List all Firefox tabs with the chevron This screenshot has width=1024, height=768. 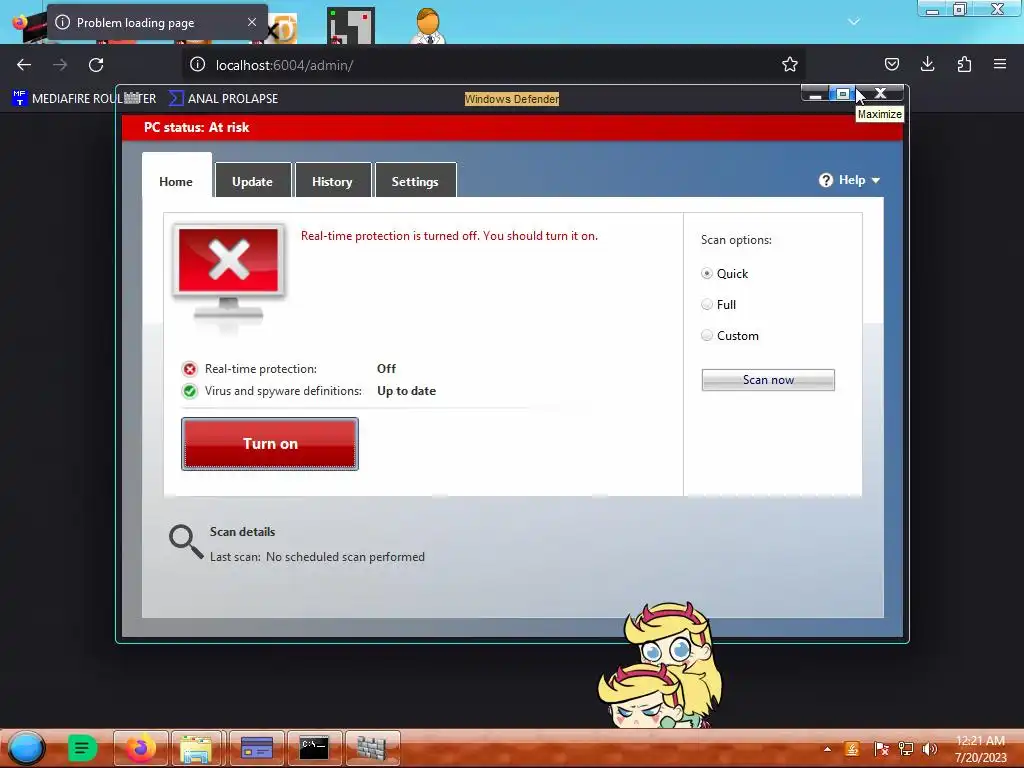pos(854,22)
